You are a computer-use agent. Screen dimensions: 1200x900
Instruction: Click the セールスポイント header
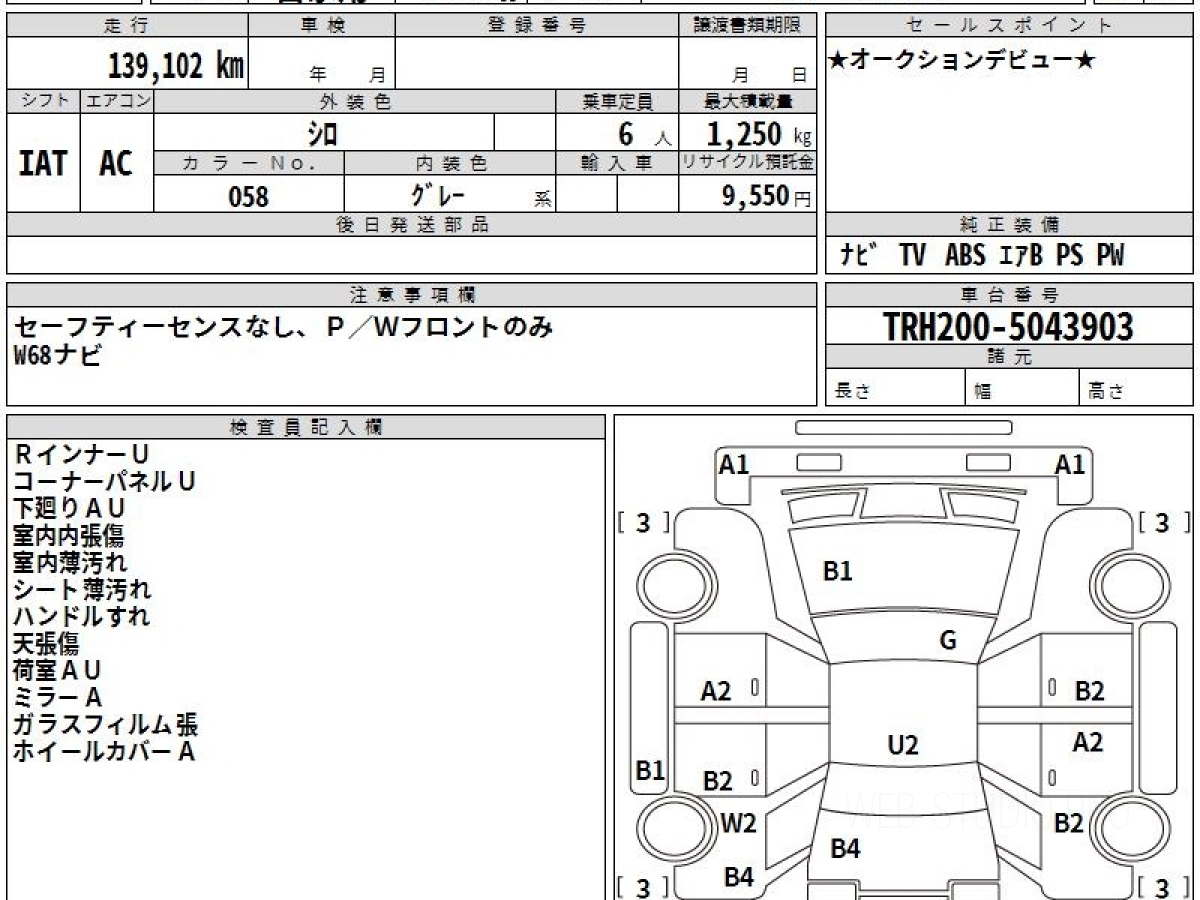coord(1009,26)
